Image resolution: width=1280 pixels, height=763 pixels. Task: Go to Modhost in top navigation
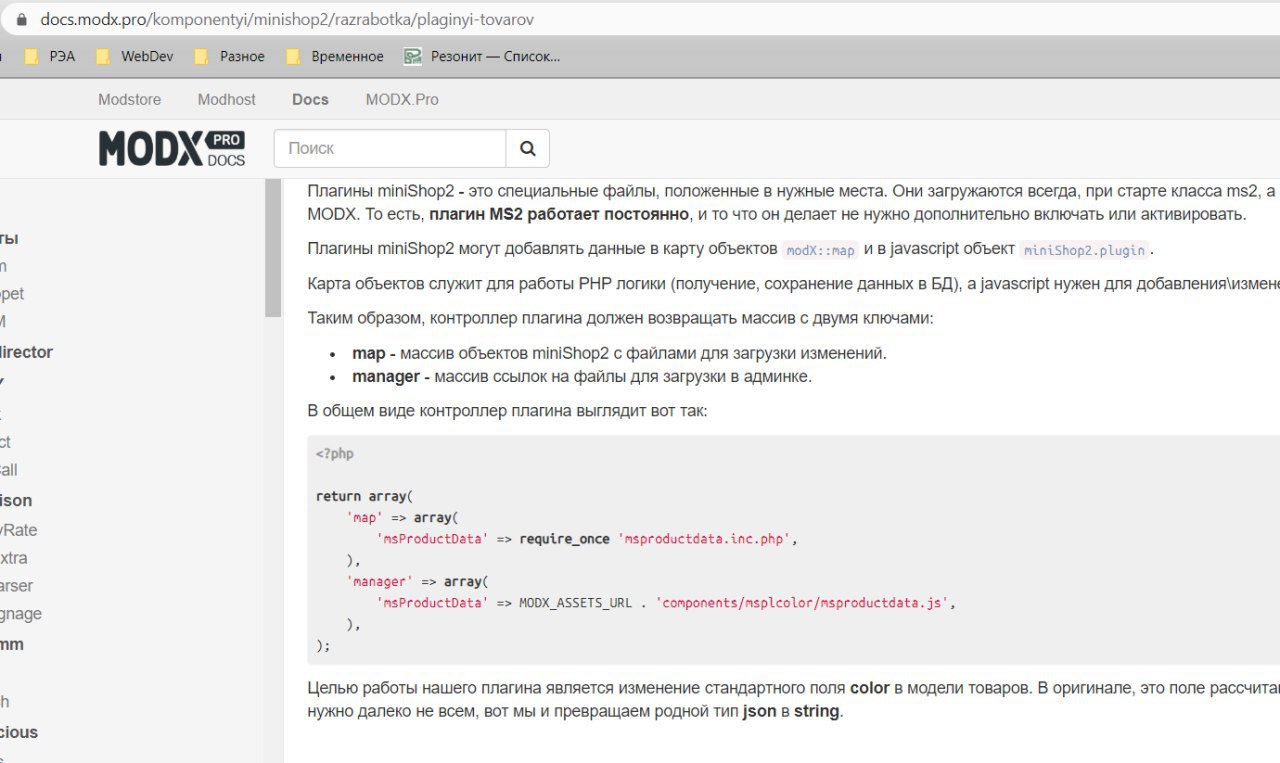coord(226,99)
